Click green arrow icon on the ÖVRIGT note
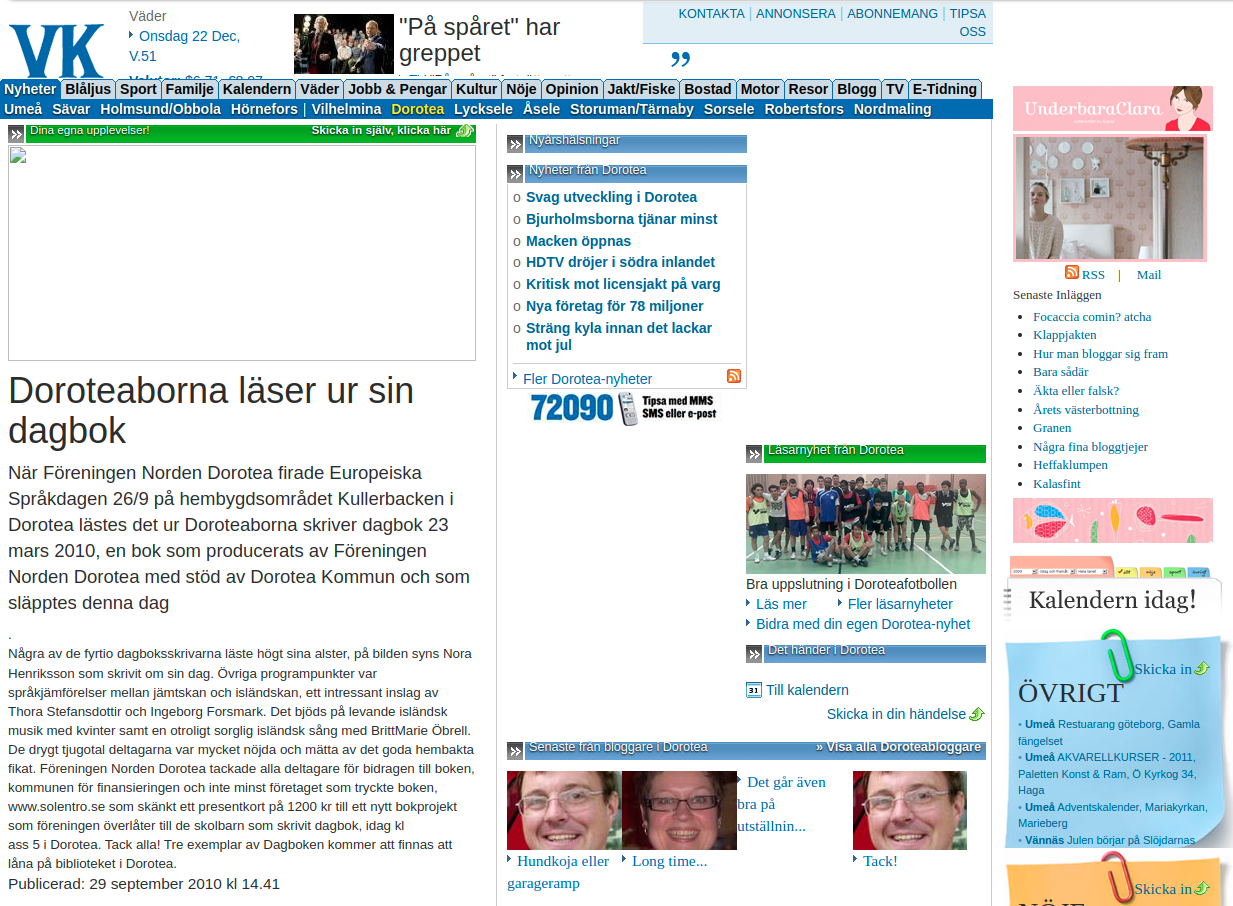Screen dimensions: 1233x906 pyautogui.click(x=1201, y=668)
